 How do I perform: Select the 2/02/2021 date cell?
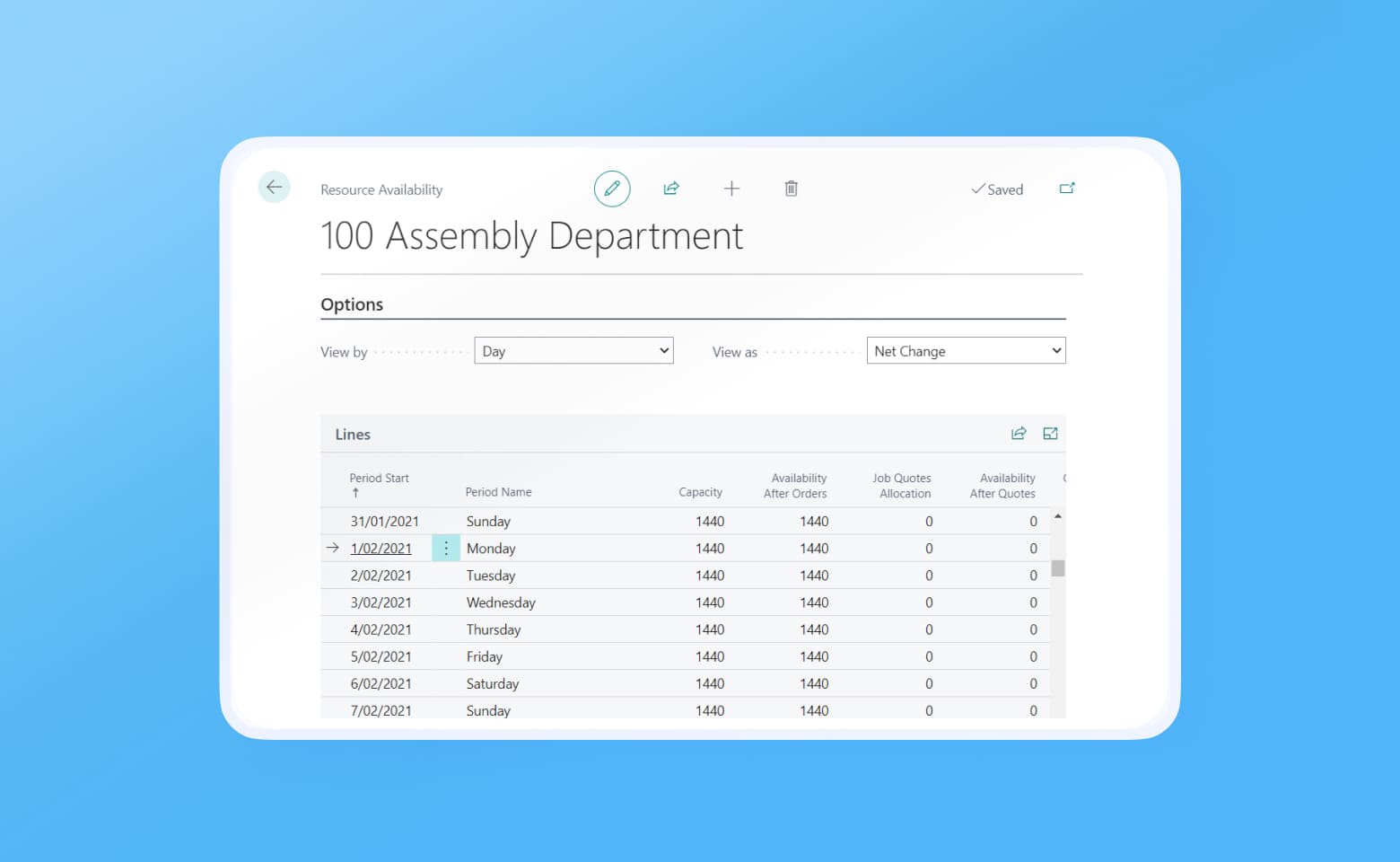point(381,576)
